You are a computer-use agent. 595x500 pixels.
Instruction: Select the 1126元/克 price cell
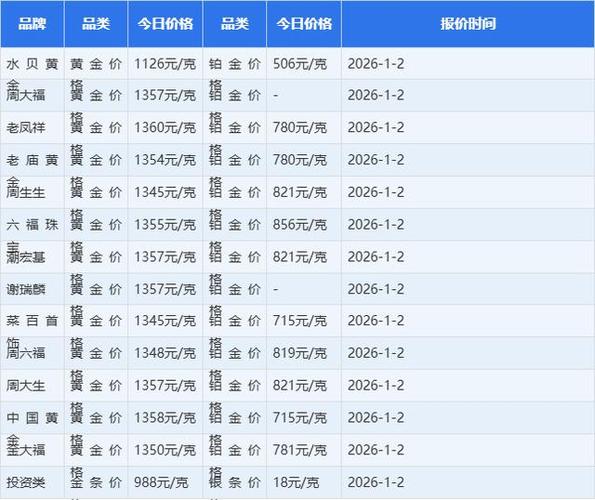point(165,64)
